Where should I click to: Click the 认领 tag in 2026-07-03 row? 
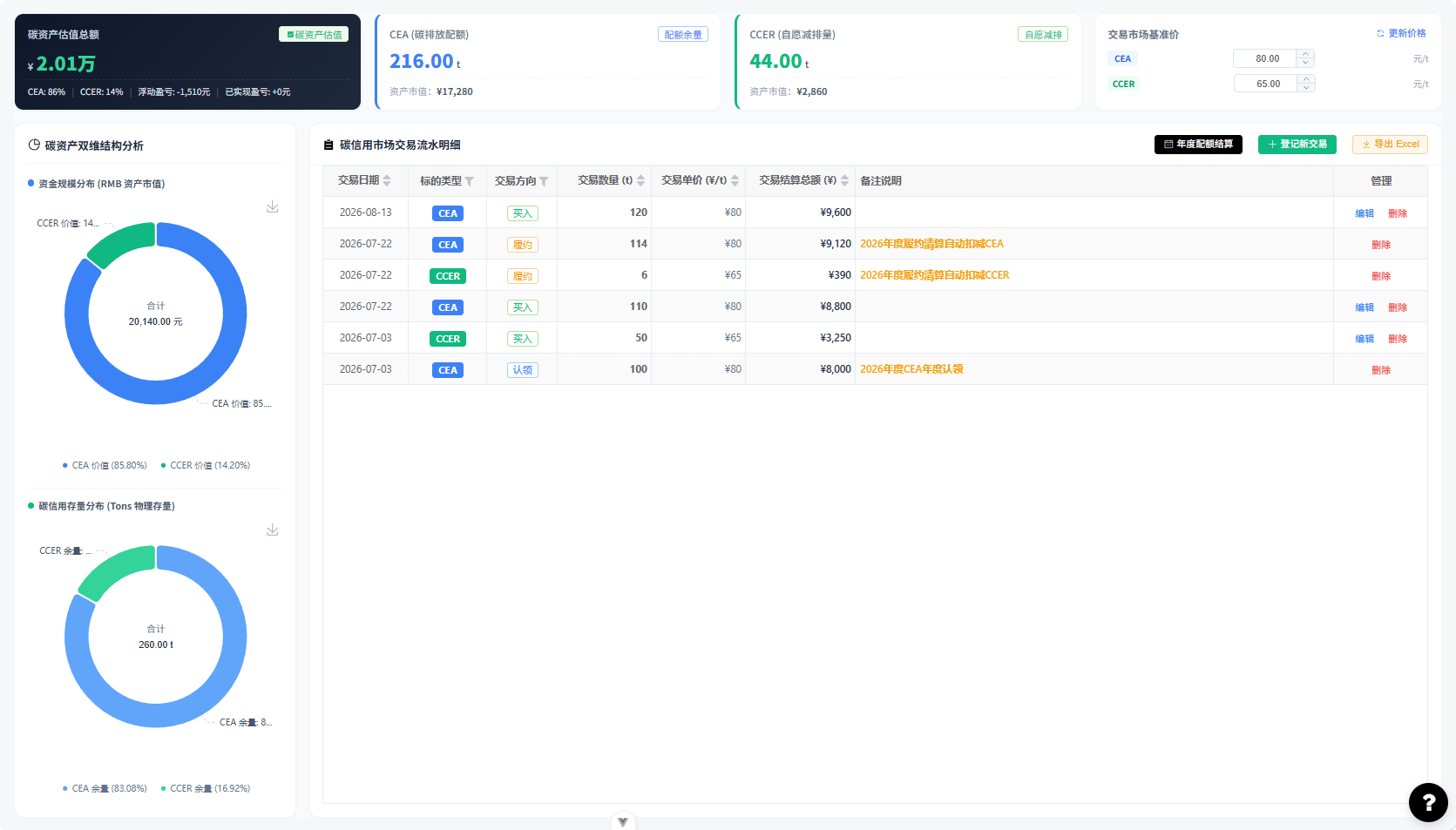(x=523, y=370)
